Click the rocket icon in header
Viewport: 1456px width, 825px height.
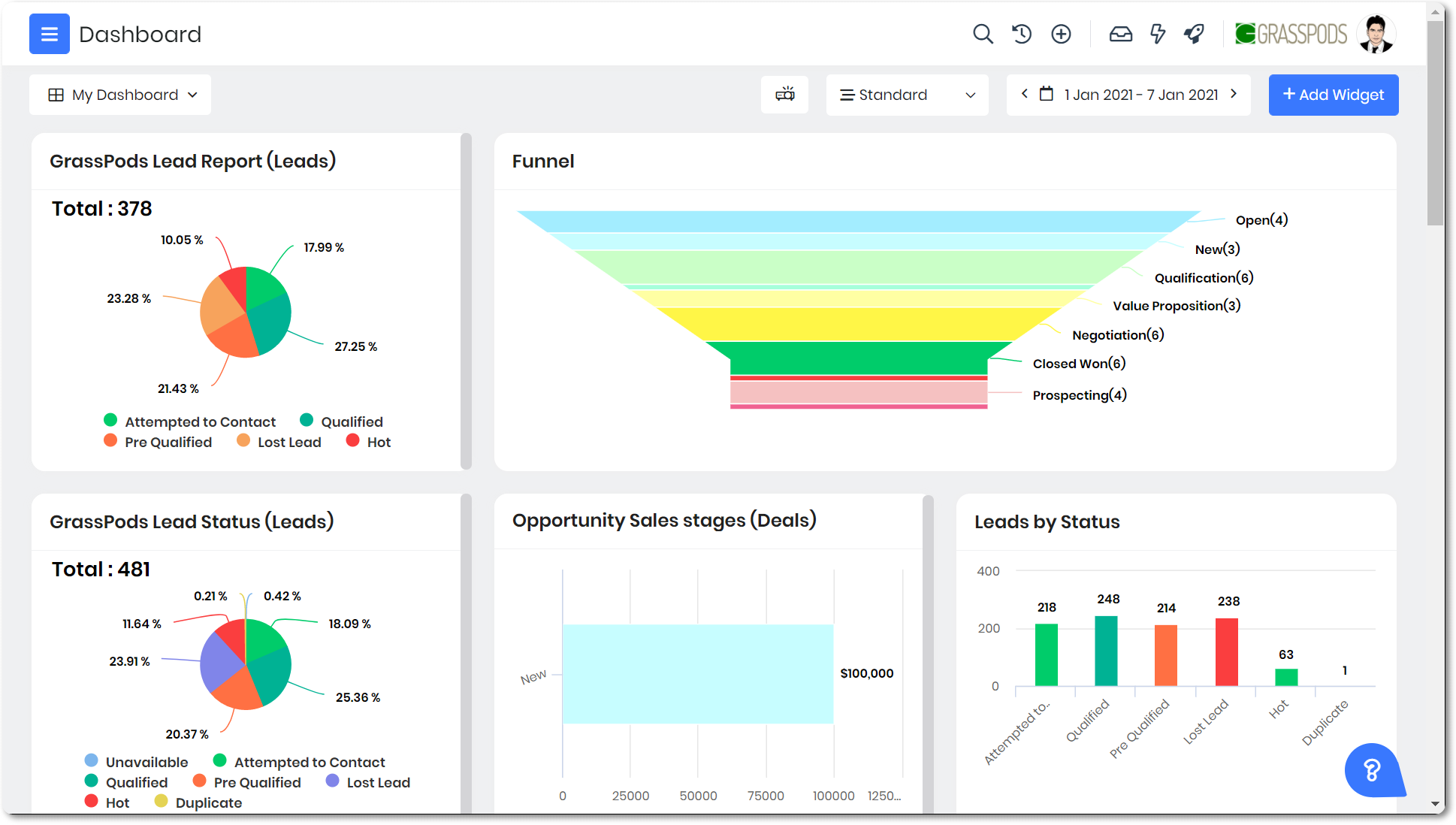(x=1194, y=34)
